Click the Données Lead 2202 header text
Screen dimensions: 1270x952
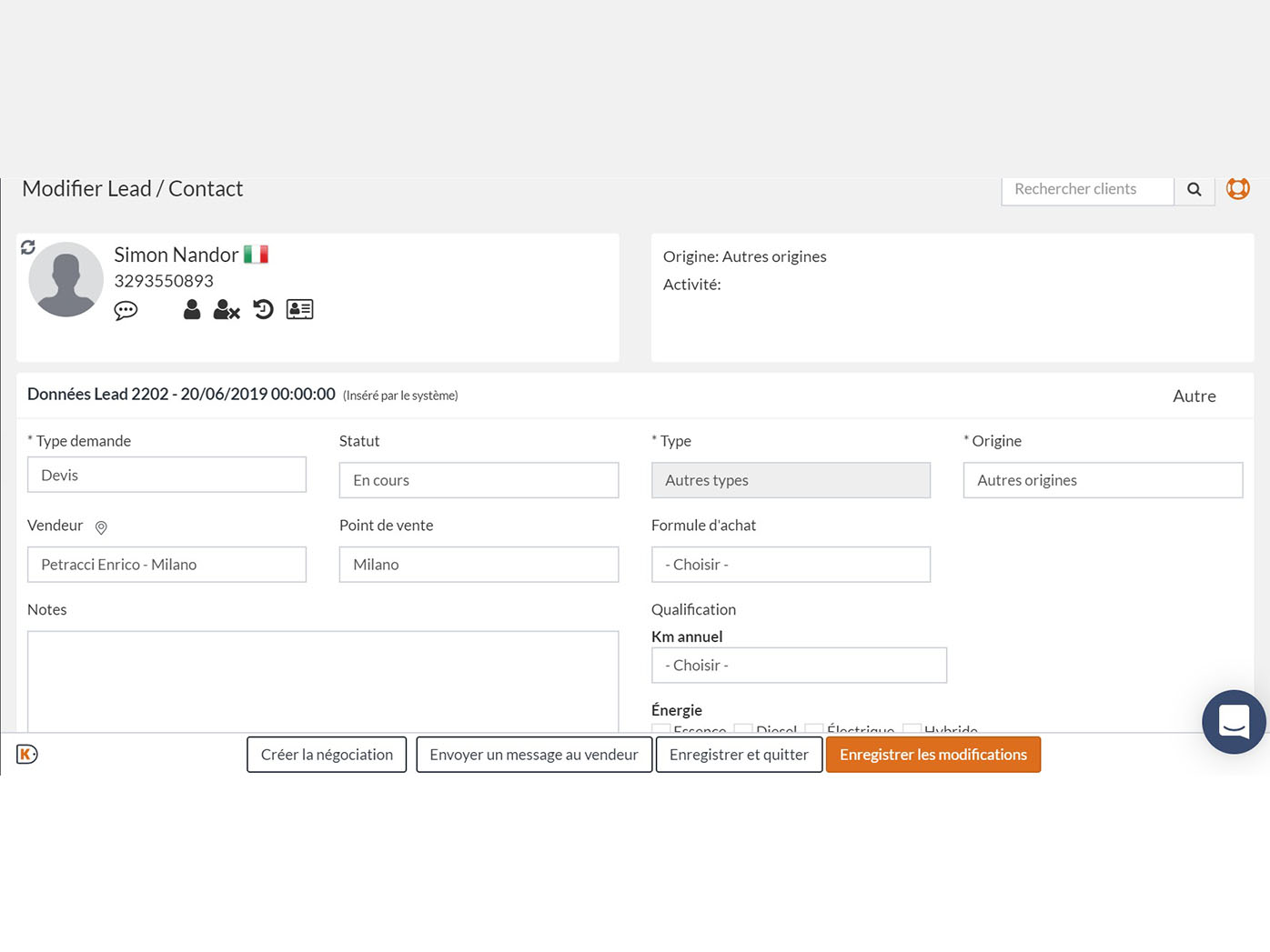[181, 395]
